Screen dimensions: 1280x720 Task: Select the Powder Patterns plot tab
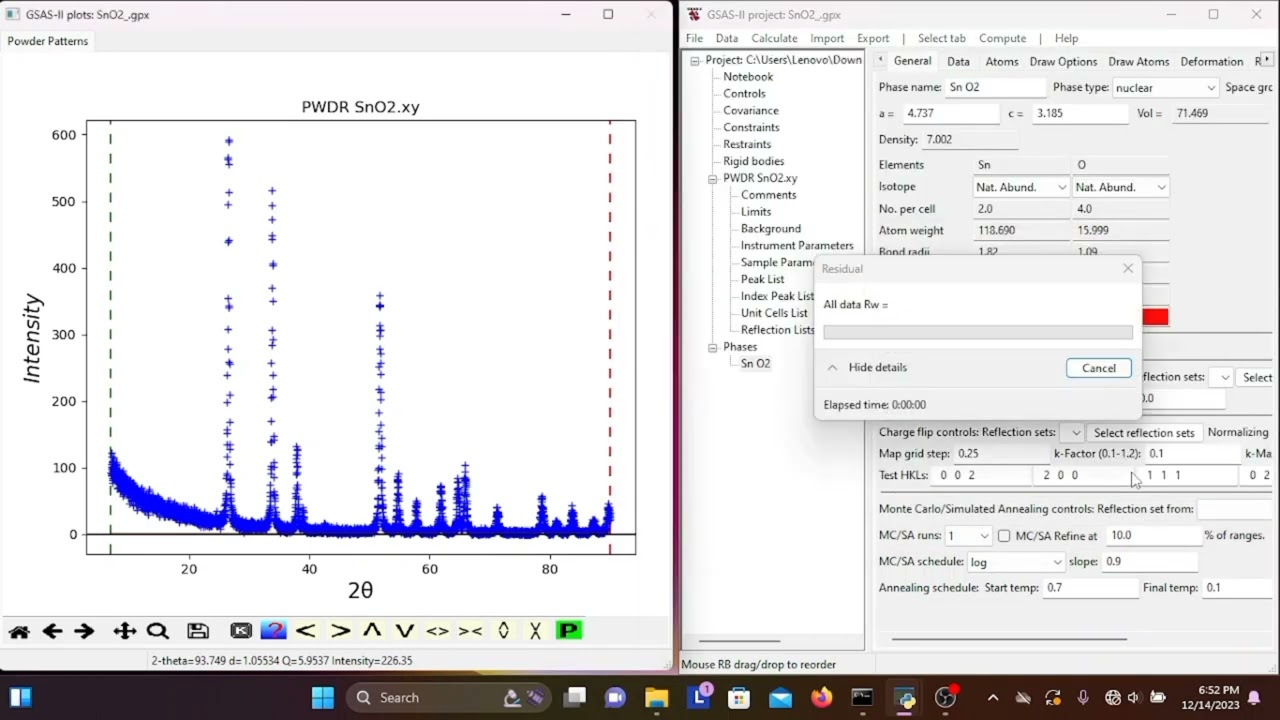tap(48, 41)
